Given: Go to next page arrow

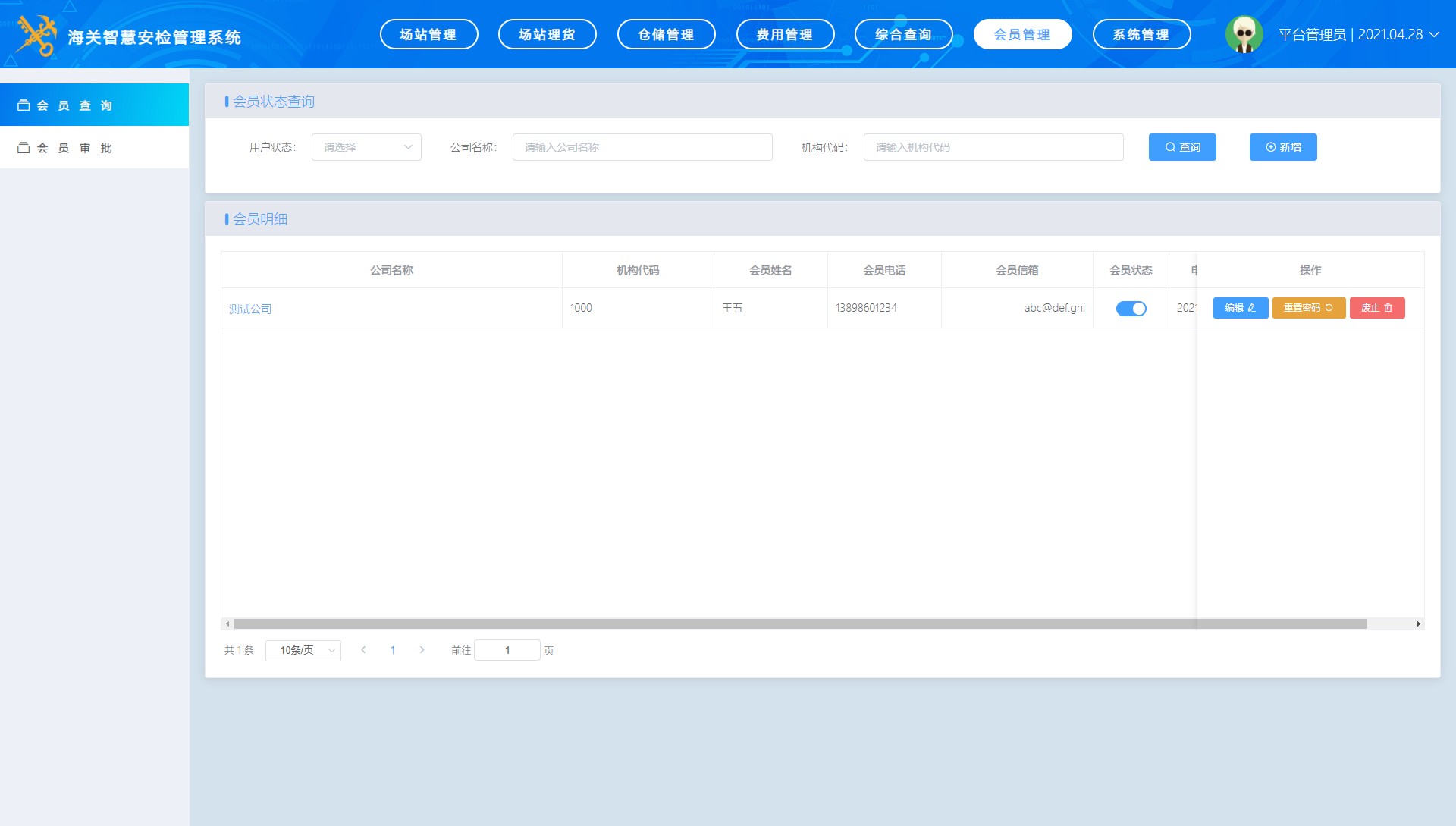Looking at the screenshot, I should (422, 650).
